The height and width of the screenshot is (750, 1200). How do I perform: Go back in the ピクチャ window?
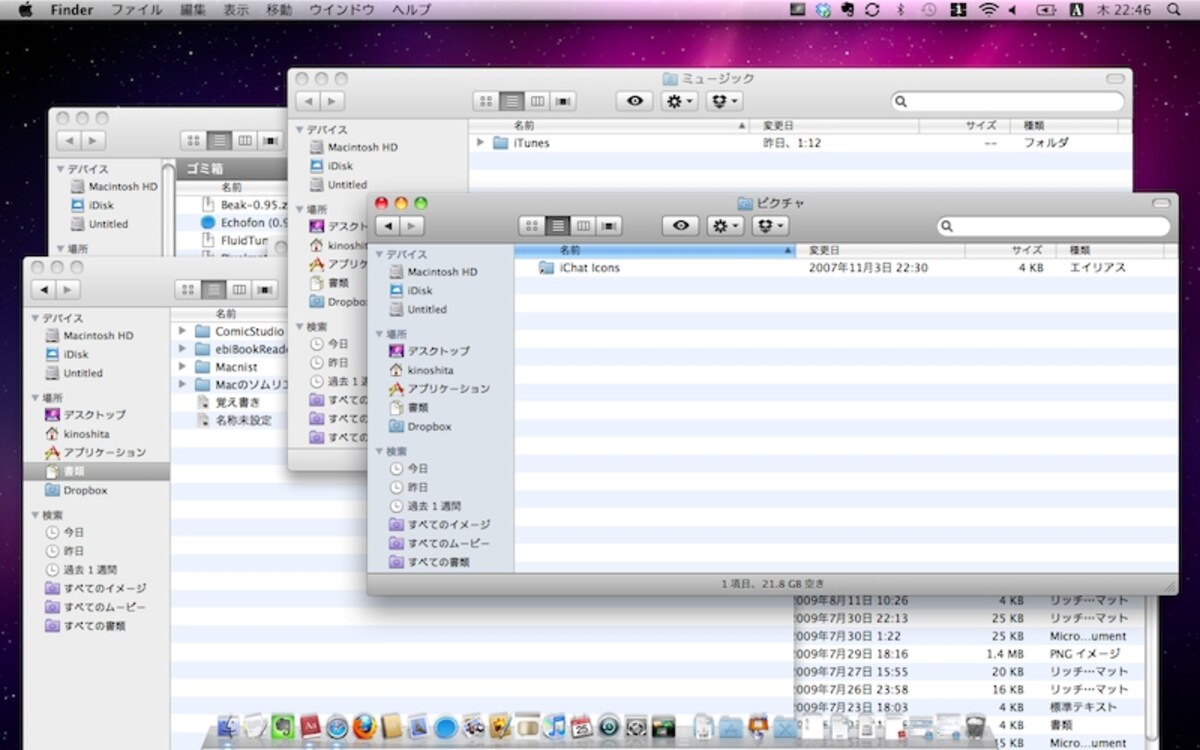click(388, 227)
